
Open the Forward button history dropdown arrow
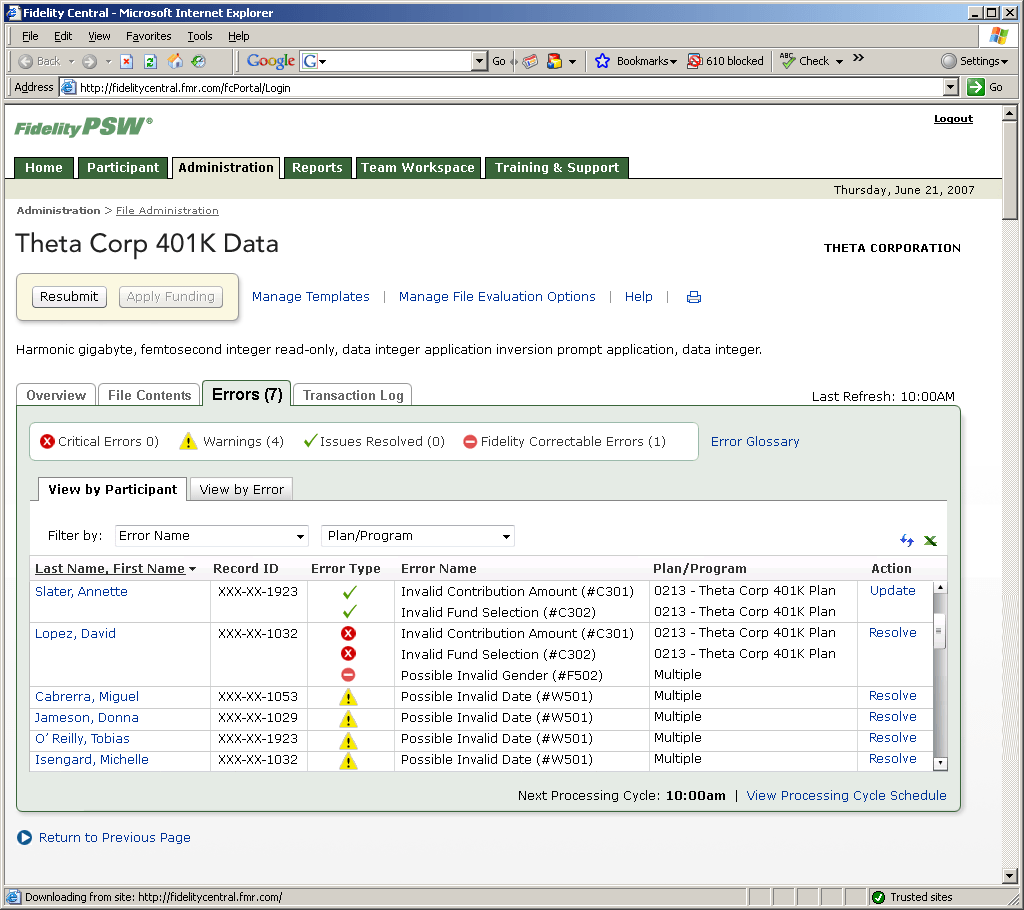[108, 62]
